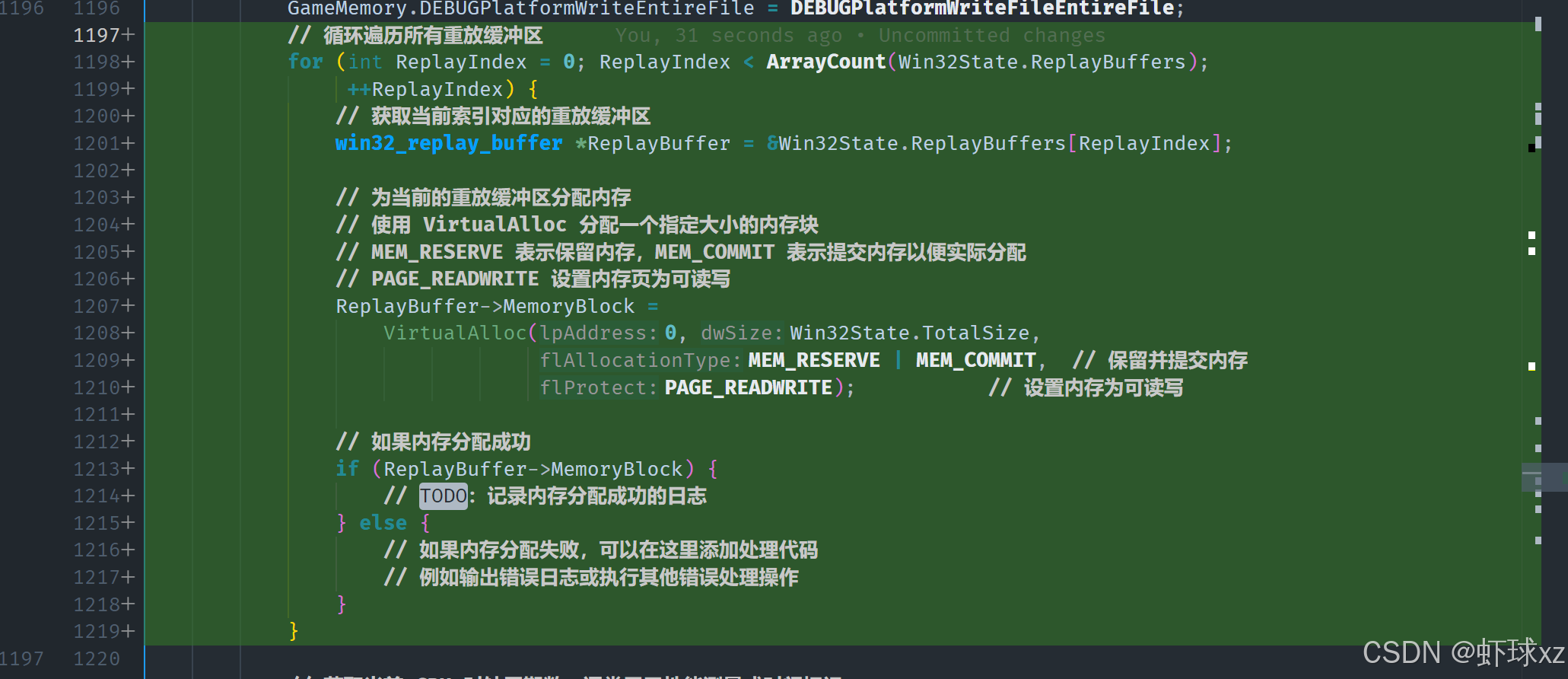Click line number 1220 in the gutter
The image size is (1568, 679).
tap(97, 658)
